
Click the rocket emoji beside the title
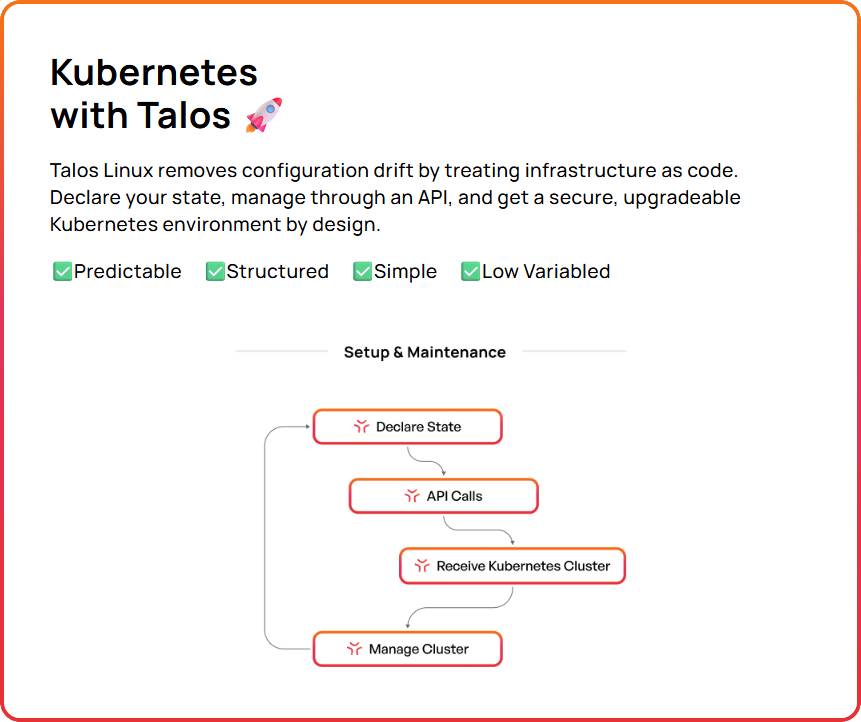coord(264,115)
